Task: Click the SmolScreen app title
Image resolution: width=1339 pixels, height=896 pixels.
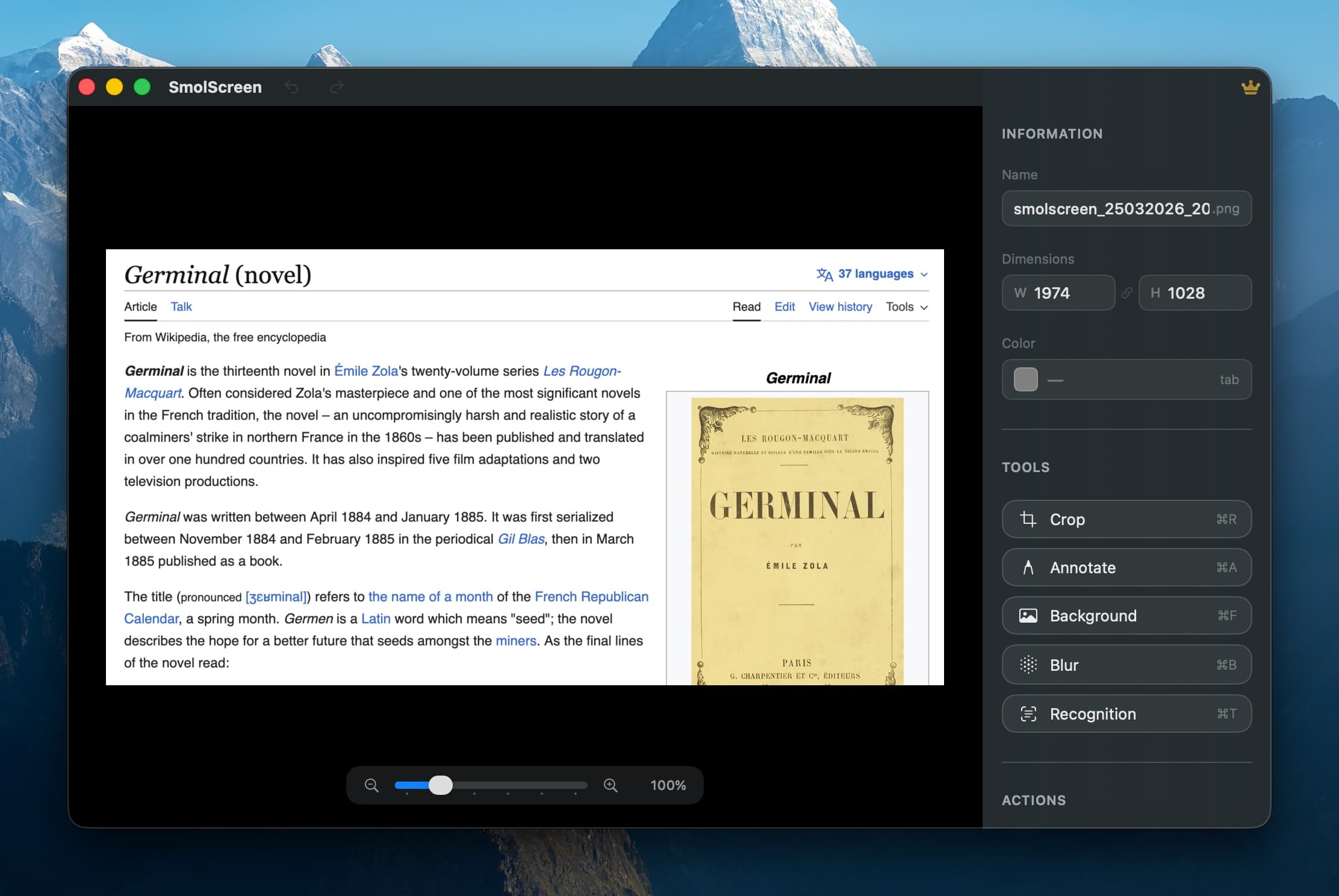Action: pyautogui.click(x=215, y=87)
